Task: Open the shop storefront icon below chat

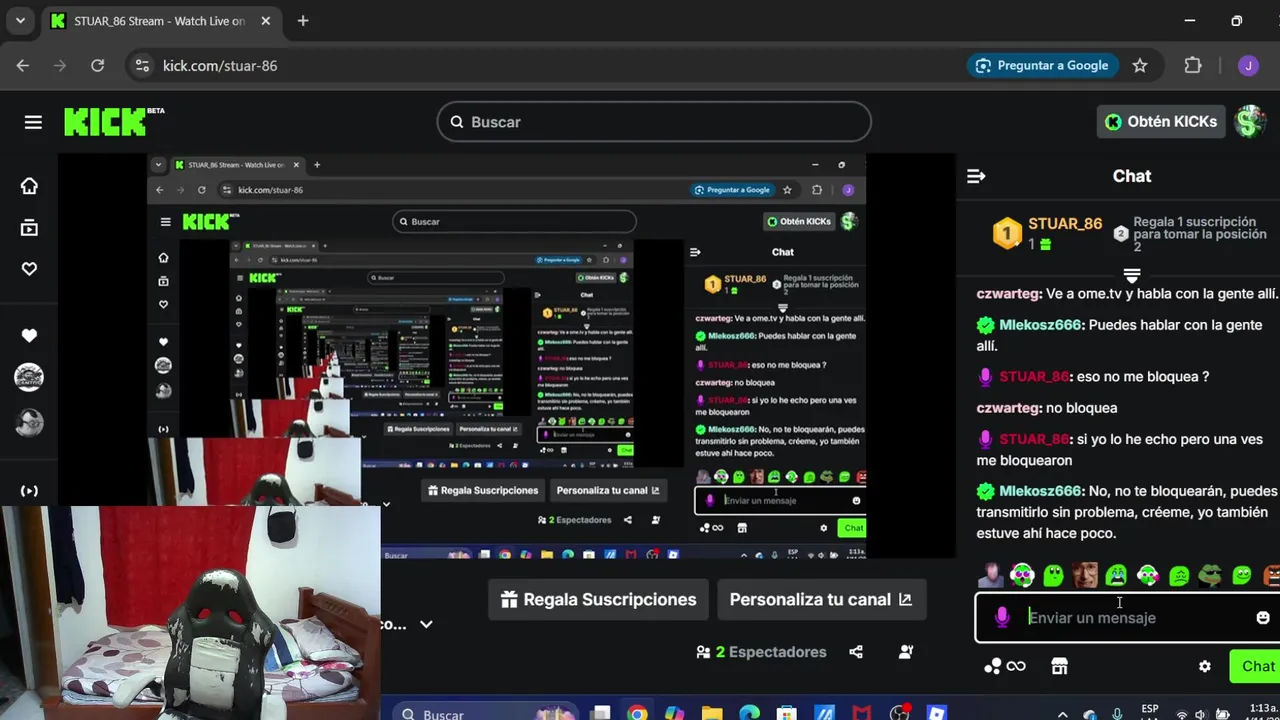Action: (1060, 666)
